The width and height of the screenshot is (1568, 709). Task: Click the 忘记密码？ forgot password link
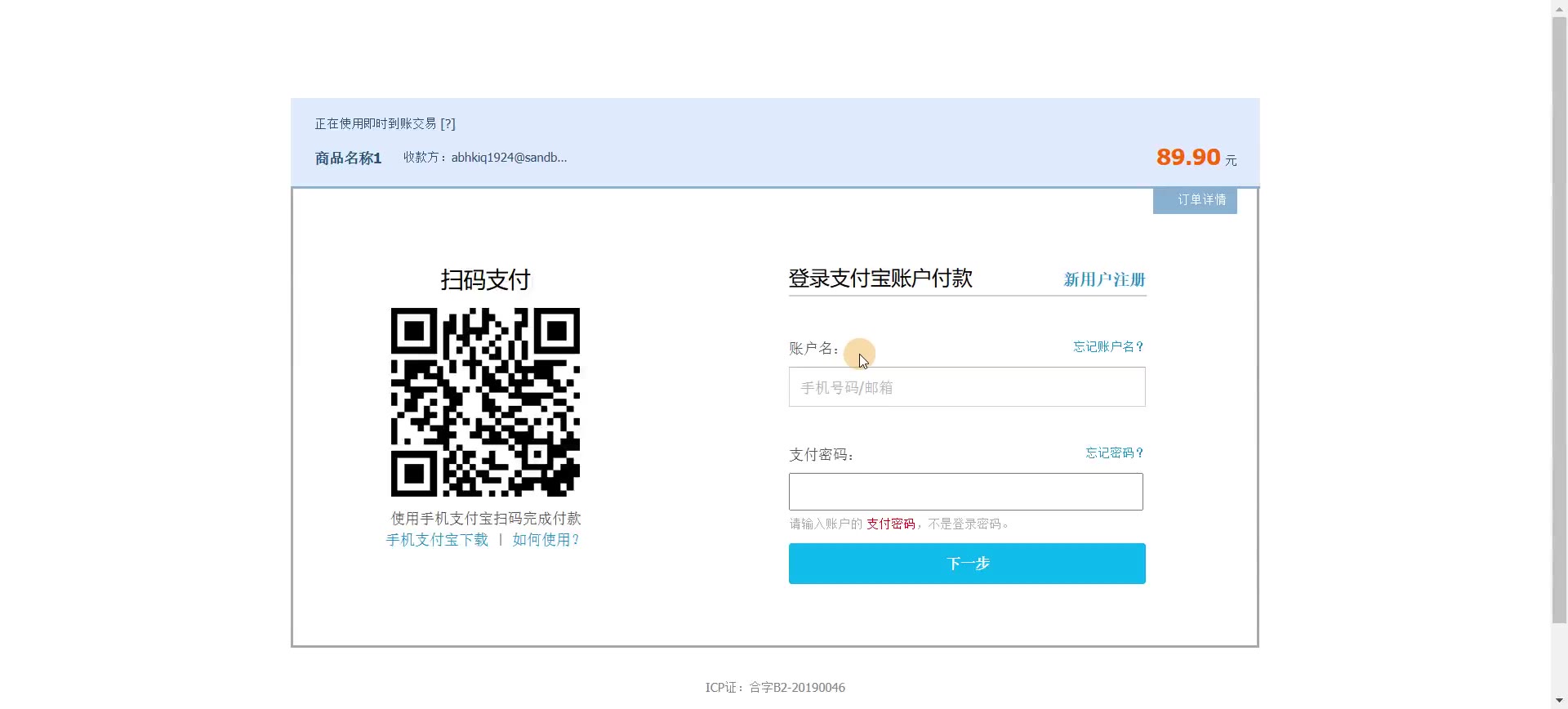1115,453
